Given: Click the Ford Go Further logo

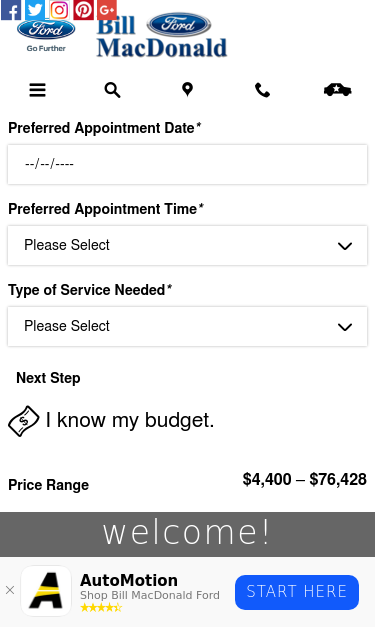Looking at the screenshot, I should 46,35.
